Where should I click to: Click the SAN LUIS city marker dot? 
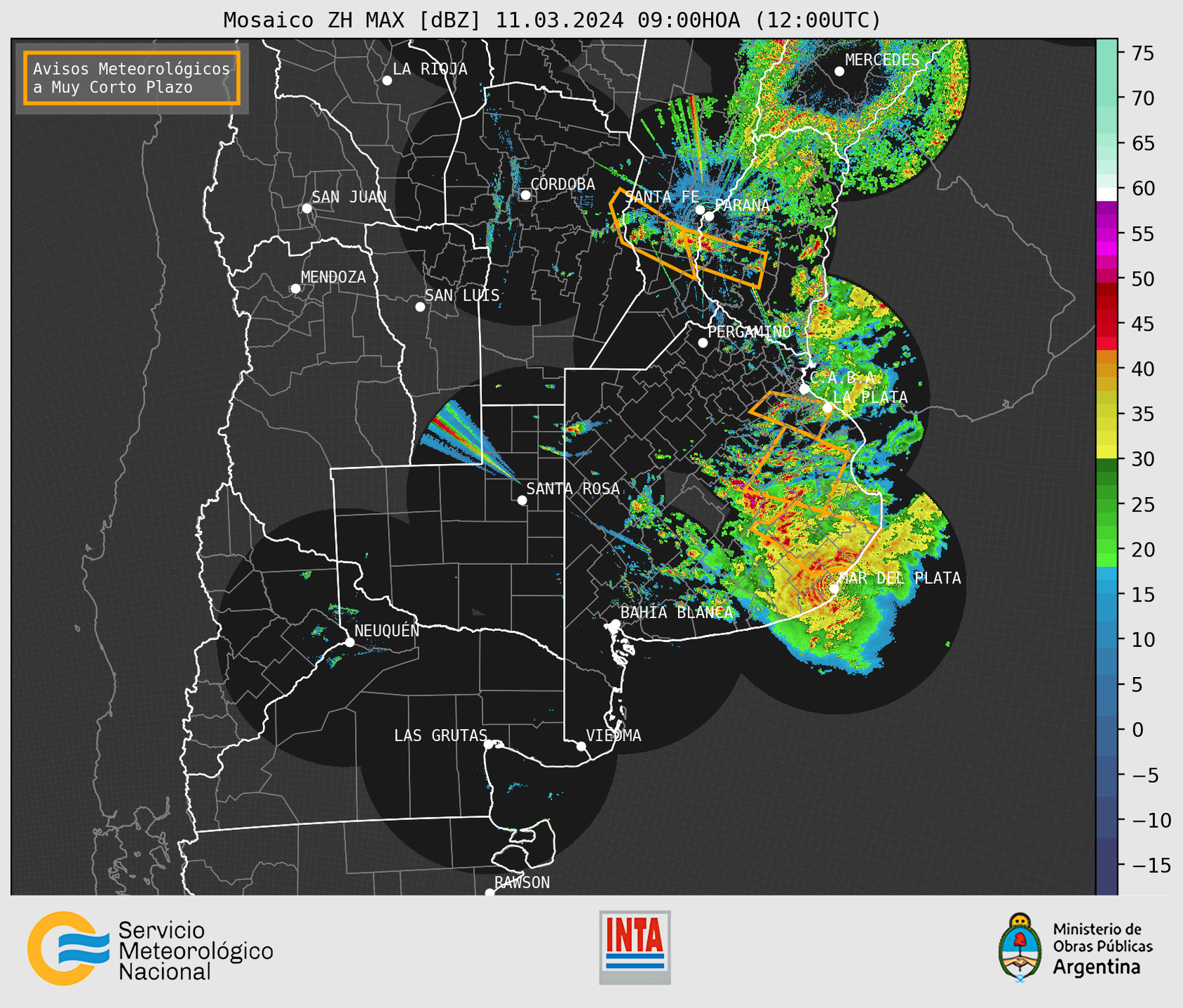[x=420, y=307]
